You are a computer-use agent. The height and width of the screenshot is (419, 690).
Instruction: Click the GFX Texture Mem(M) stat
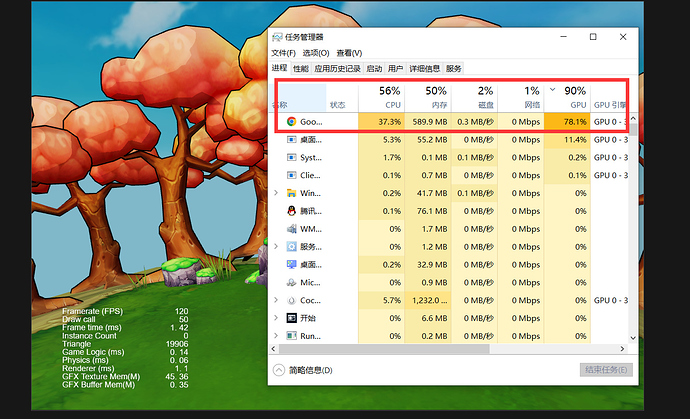125,377
